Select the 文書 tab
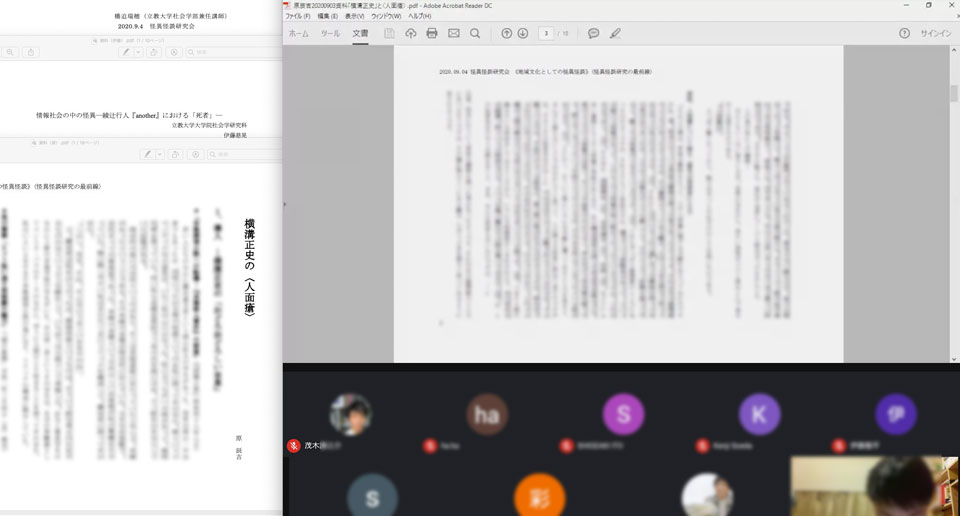The image size is (960, 516). click(x=360, y=33)
